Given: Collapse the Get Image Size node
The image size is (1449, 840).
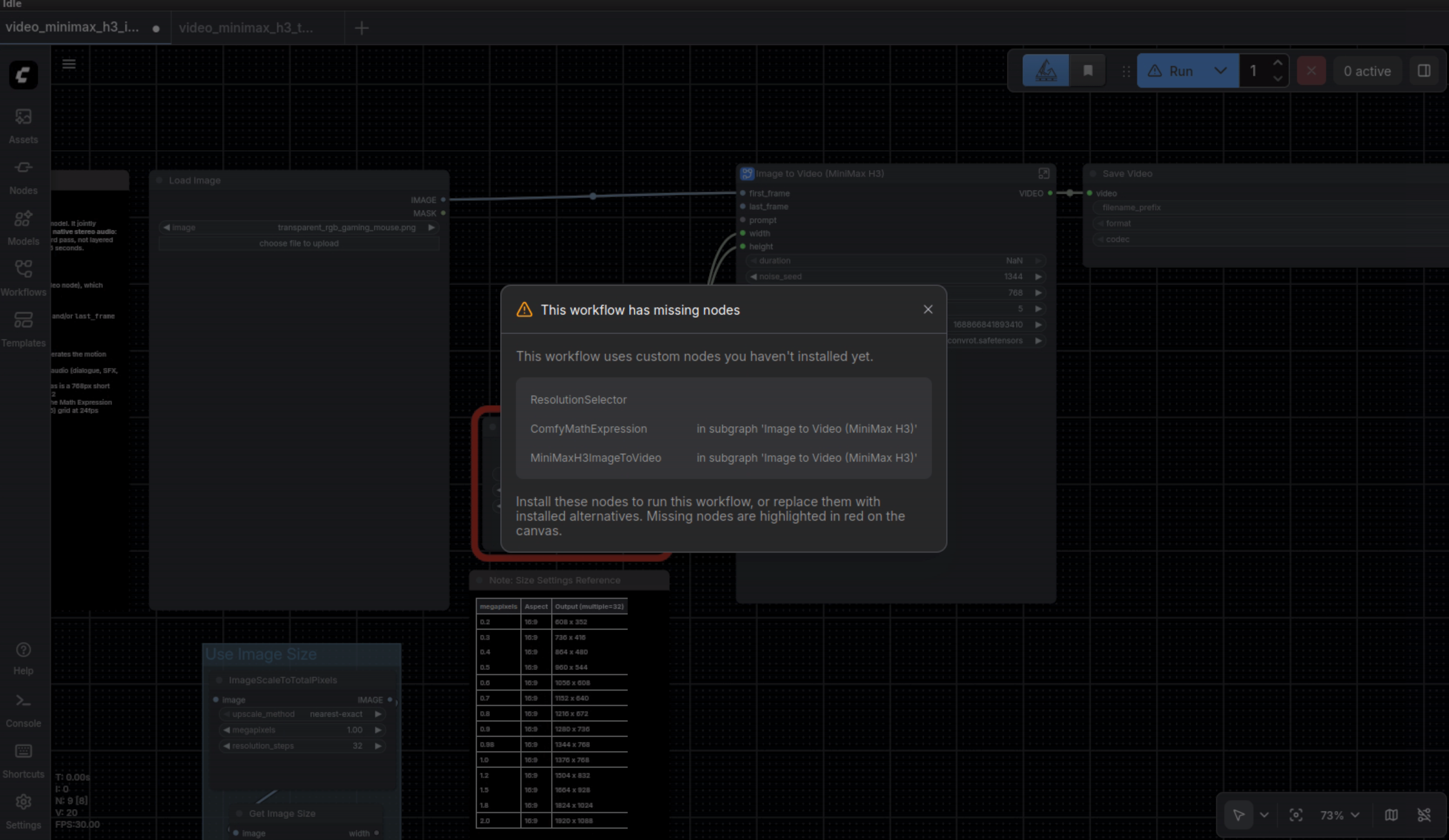Looking at the screenshot, I should tap(239, 813).
